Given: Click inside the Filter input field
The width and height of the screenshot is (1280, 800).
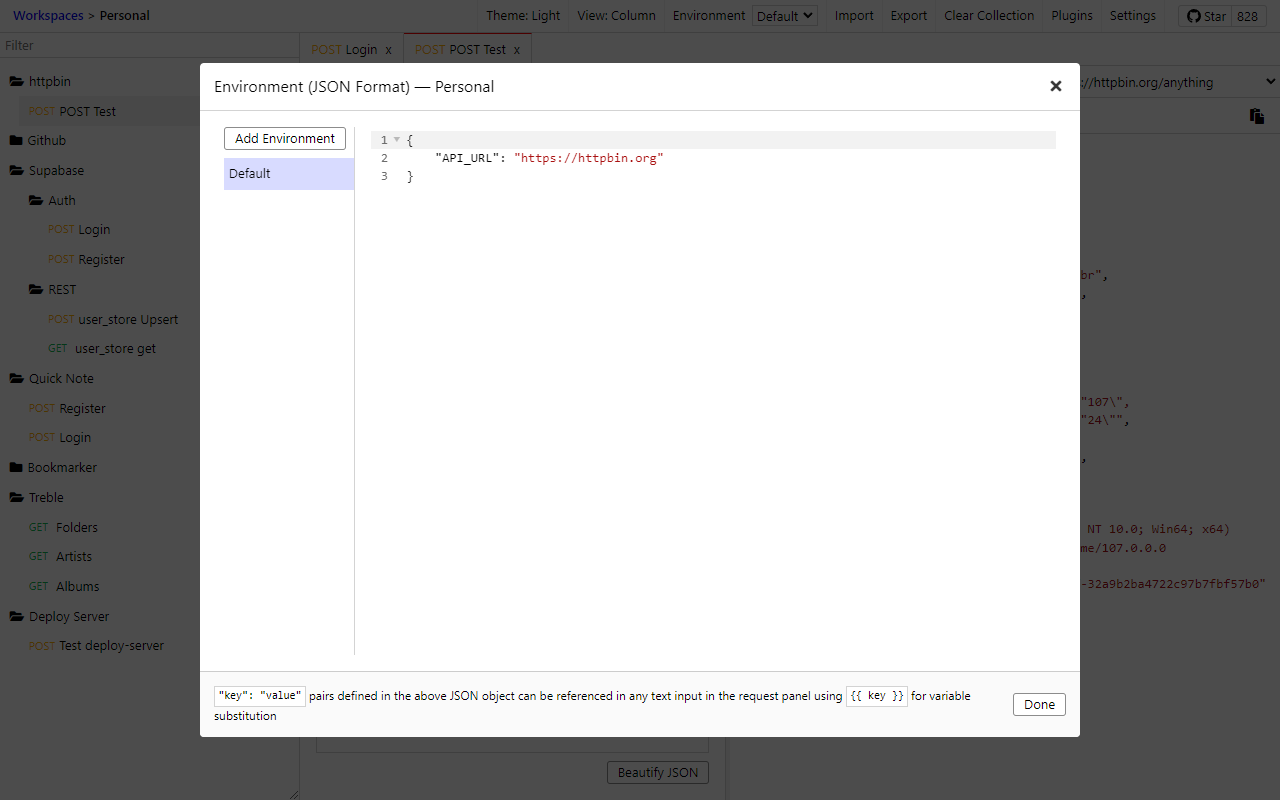Looking at the screenshot, I should tap(150, 46).
